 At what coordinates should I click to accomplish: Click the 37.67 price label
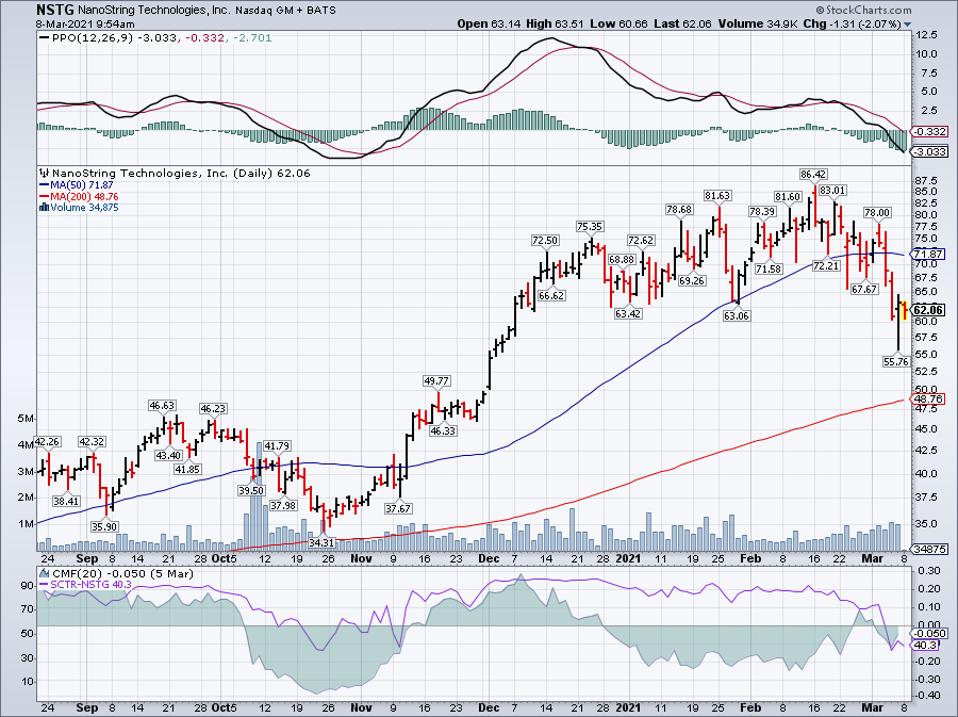tap(398, 508)
